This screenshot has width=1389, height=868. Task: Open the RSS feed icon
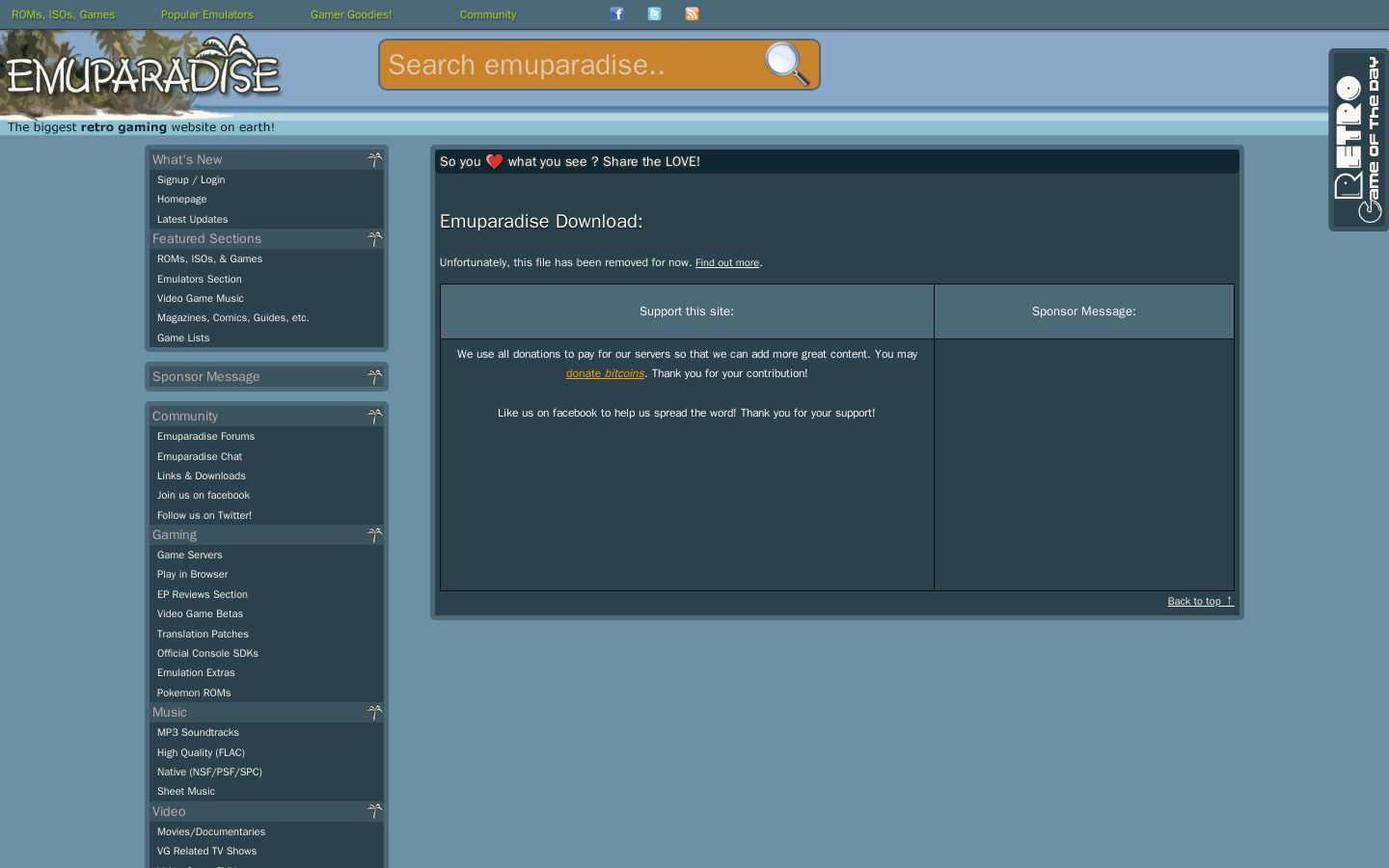(692, 14)
